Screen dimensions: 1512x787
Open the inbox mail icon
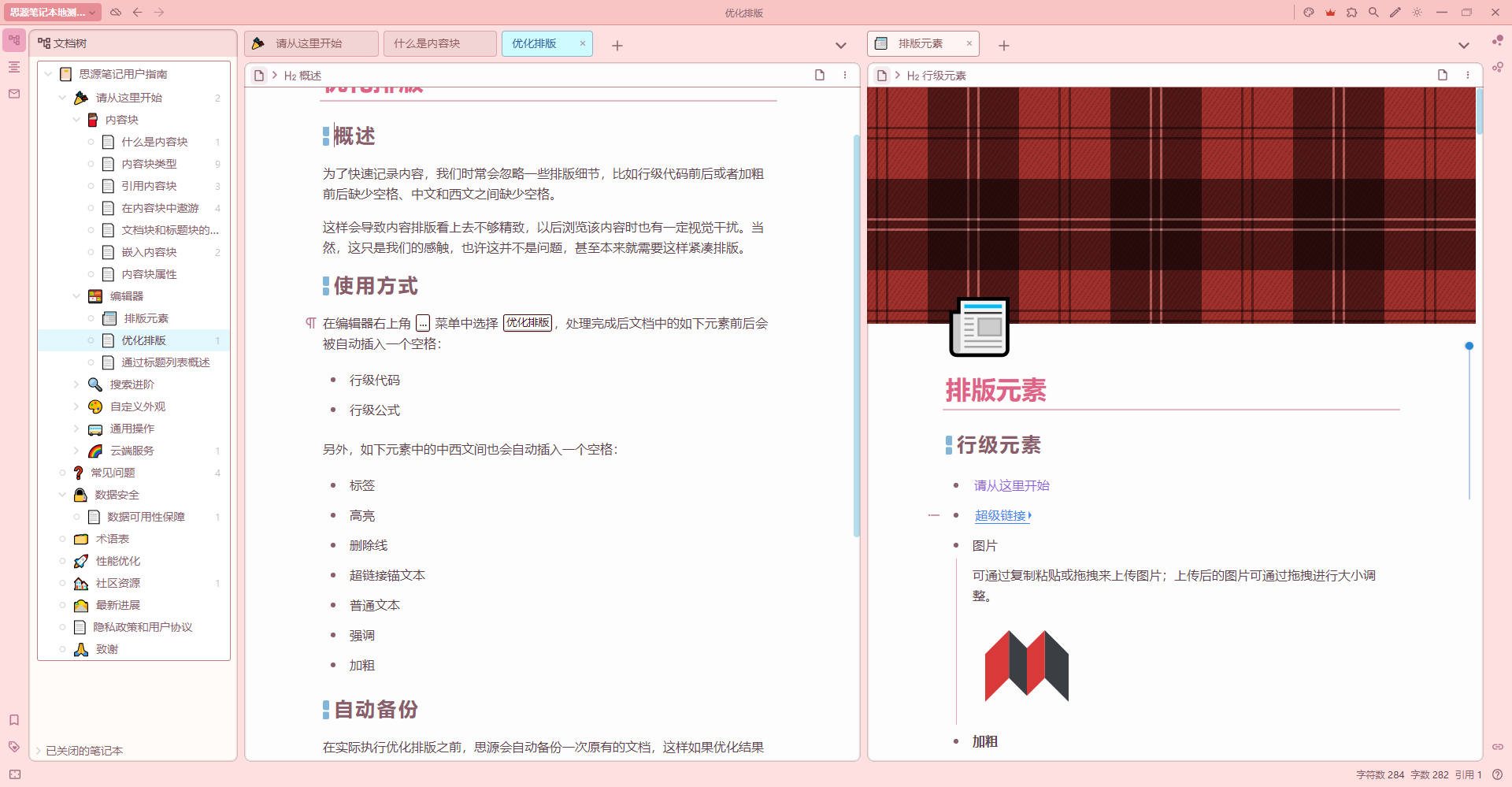(13, 93)
